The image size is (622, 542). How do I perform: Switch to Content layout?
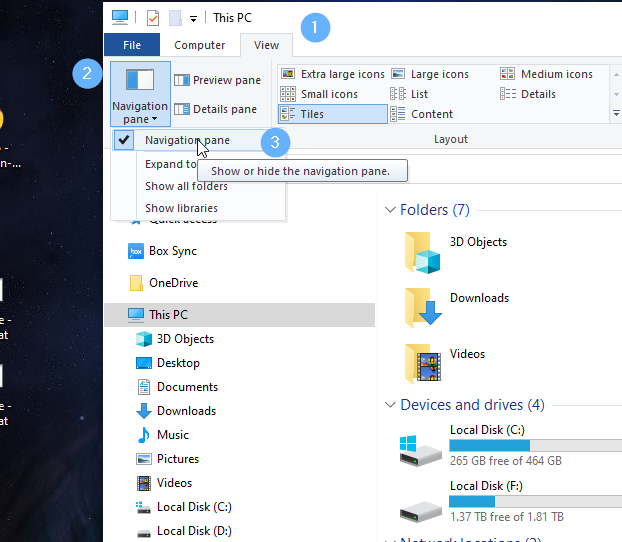coord(421,114)
